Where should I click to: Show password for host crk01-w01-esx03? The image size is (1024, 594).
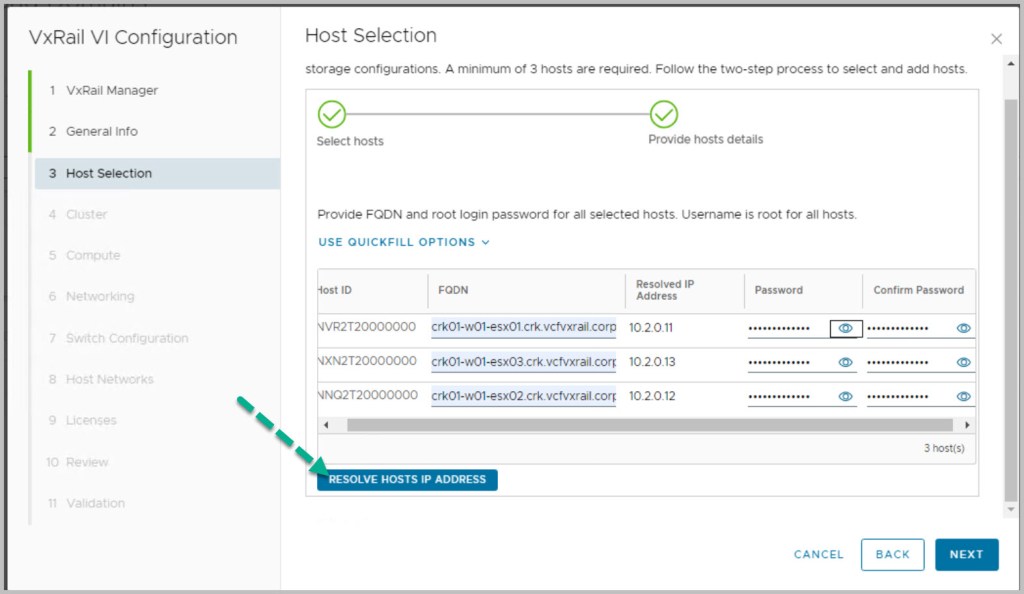pos(845,362)
